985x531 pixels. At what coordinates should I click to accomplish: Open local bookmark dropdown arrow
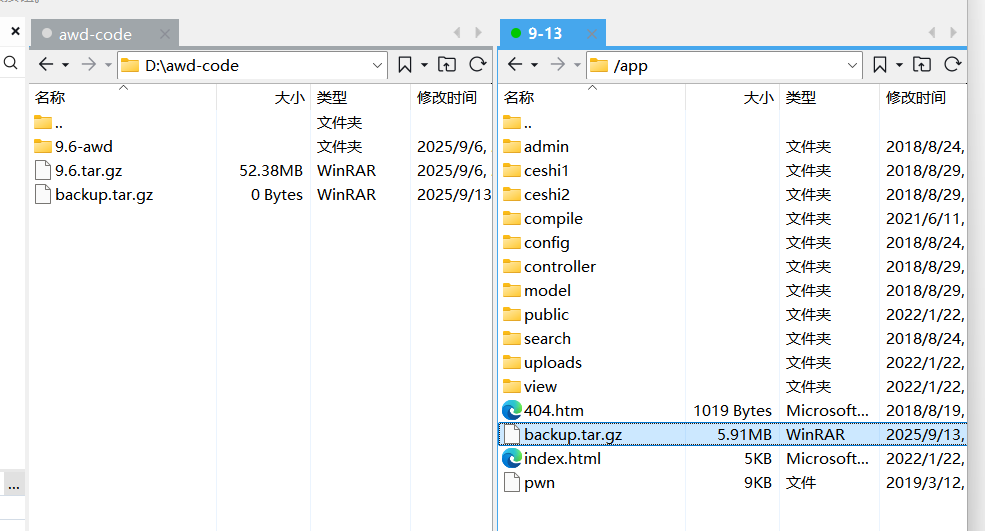point(424,65)
